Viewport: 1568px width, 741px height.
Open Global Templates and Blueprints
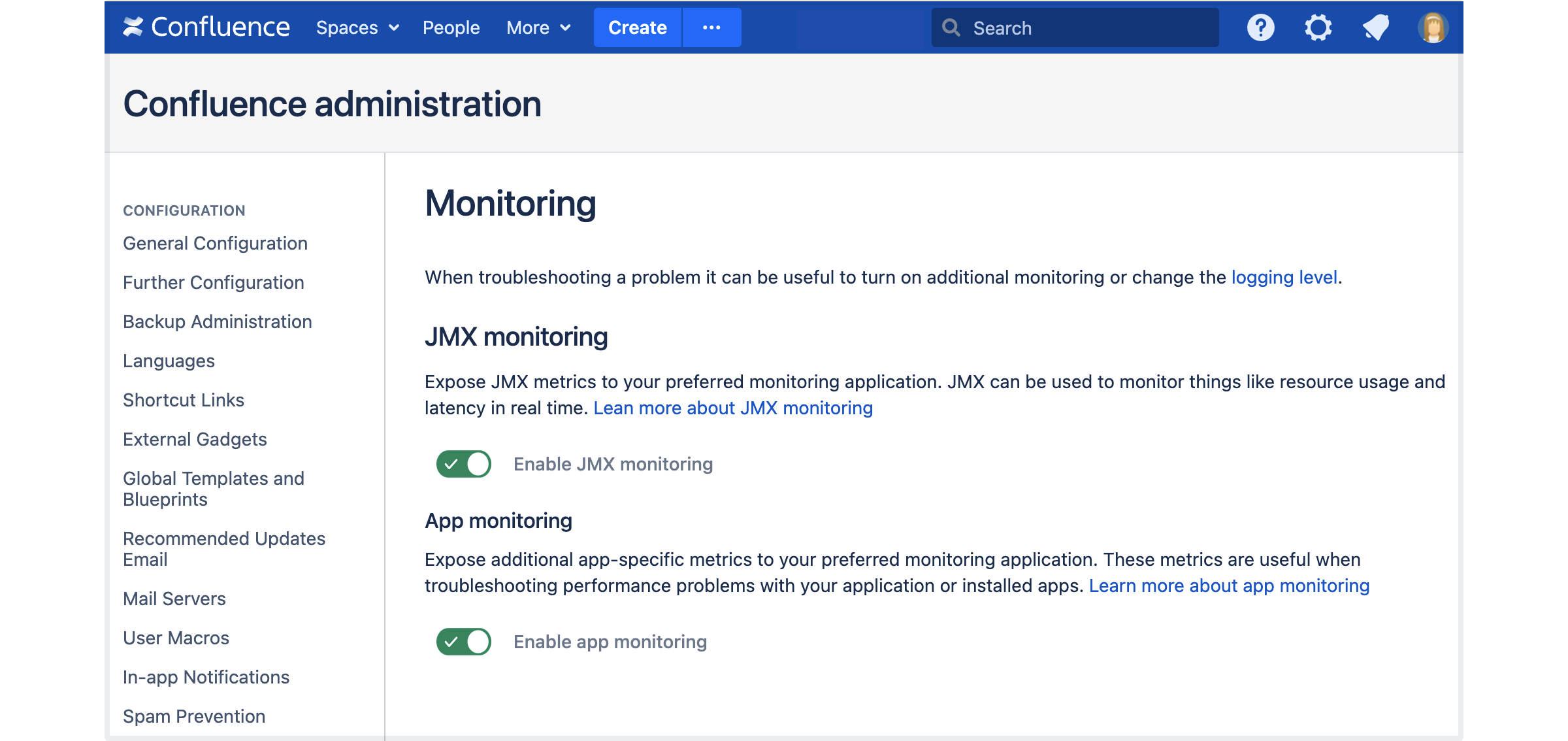(214, 489)
